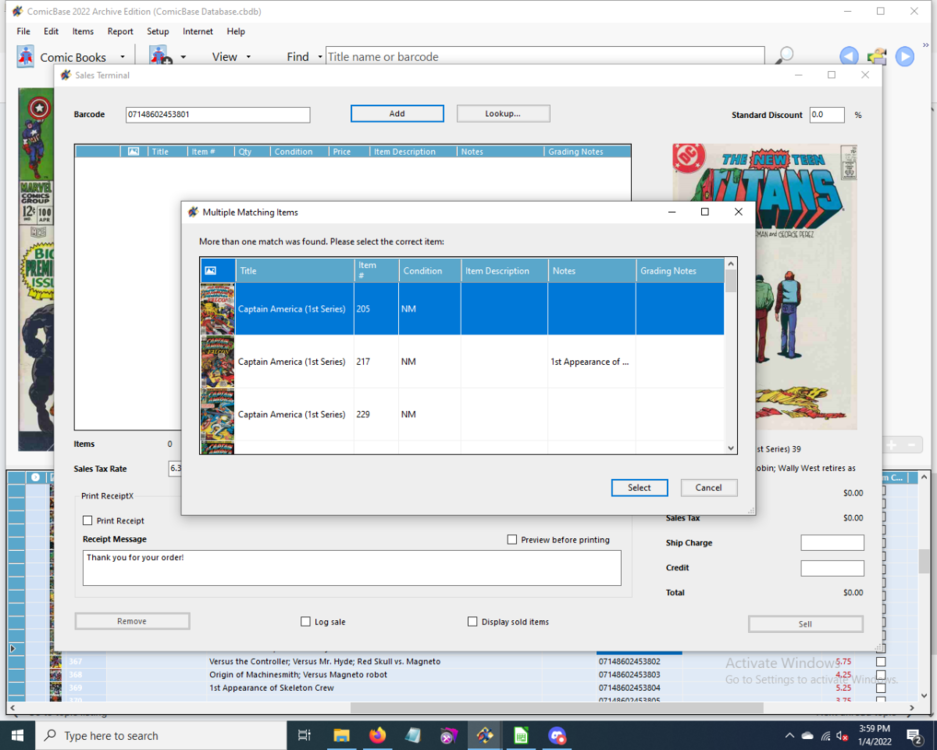Open Firefox from the taskbar
This screenshot has height=750, width=937.
tap(377, 735)
